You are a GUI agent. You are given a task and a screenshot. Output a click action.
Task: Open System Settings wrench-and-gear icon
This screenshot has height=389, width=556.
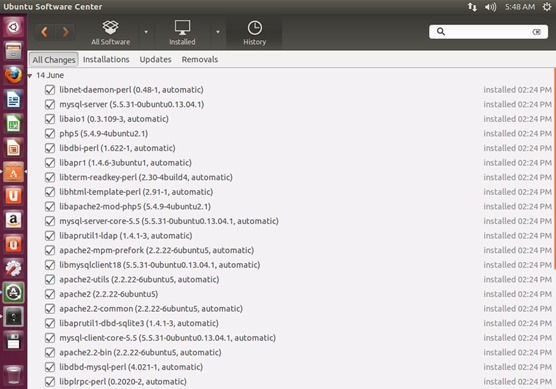[x=13, y=268]
